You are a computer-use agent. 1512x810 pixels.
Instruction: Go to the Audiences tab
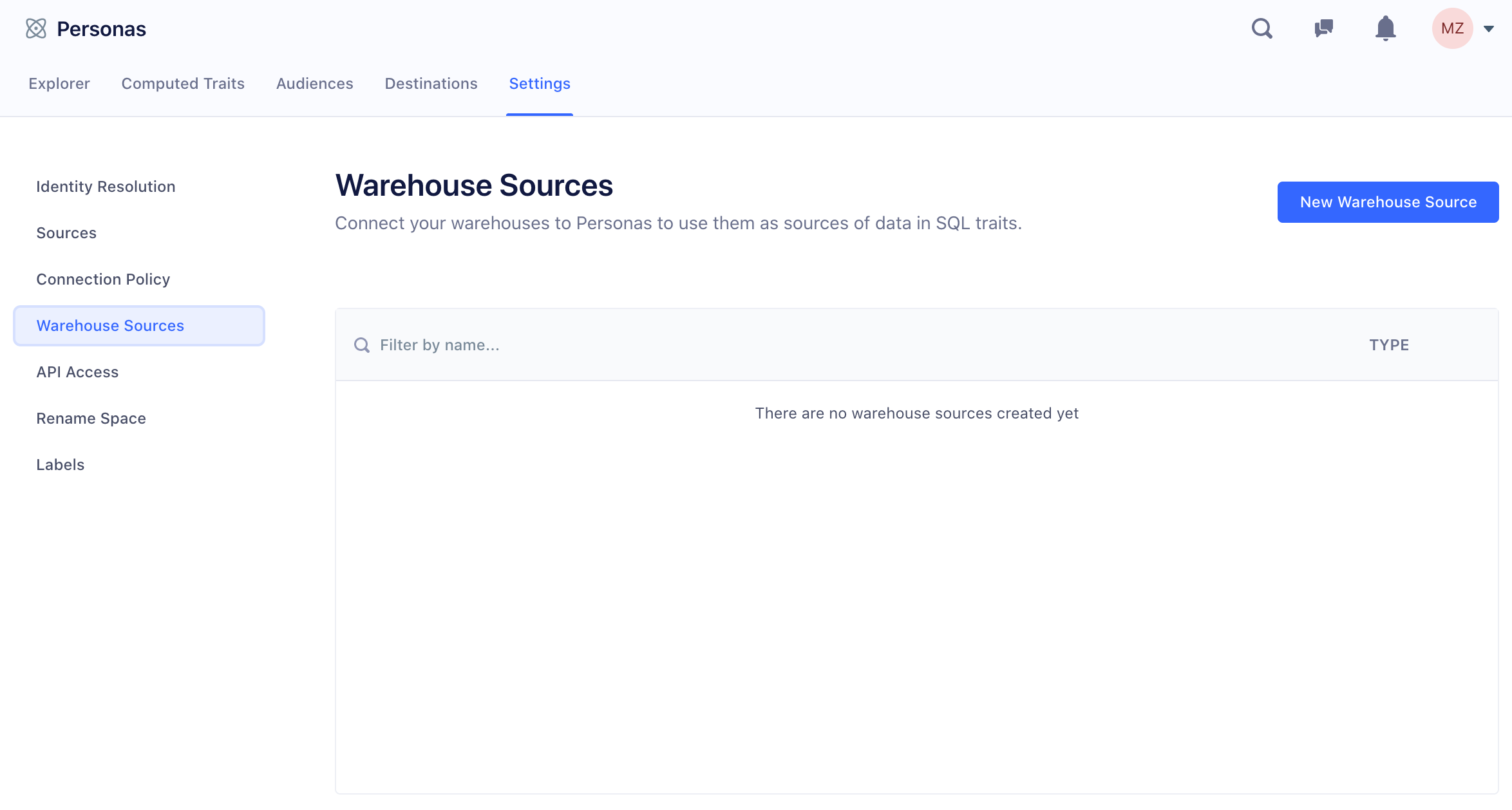314,84
